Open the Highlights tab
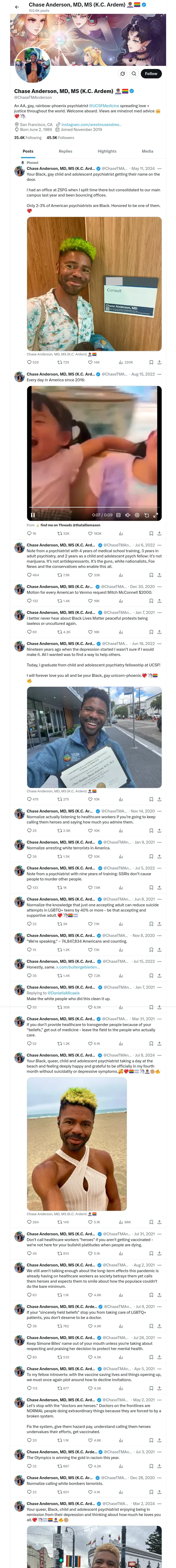 coord(107,151)
